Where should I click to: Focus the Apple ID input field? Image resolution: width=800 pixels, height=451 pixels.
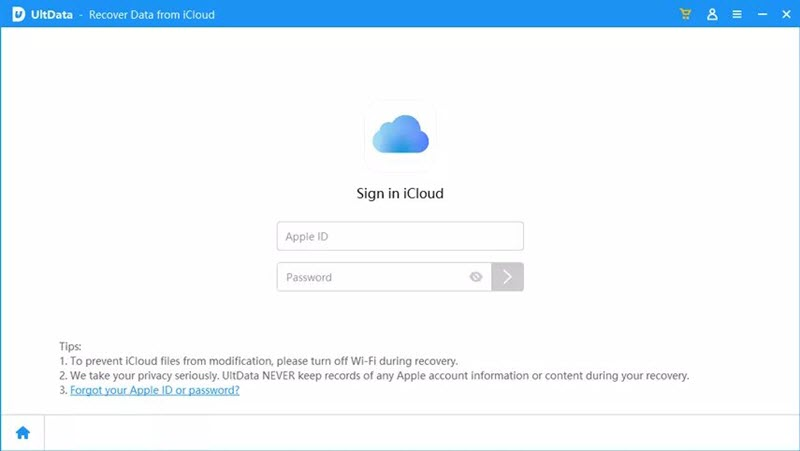400,236
